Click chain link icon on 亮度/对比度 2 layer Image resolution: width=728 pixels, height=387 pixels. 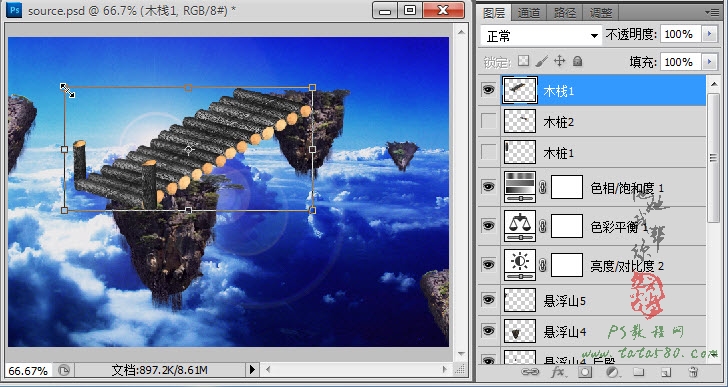click(543, 265)
